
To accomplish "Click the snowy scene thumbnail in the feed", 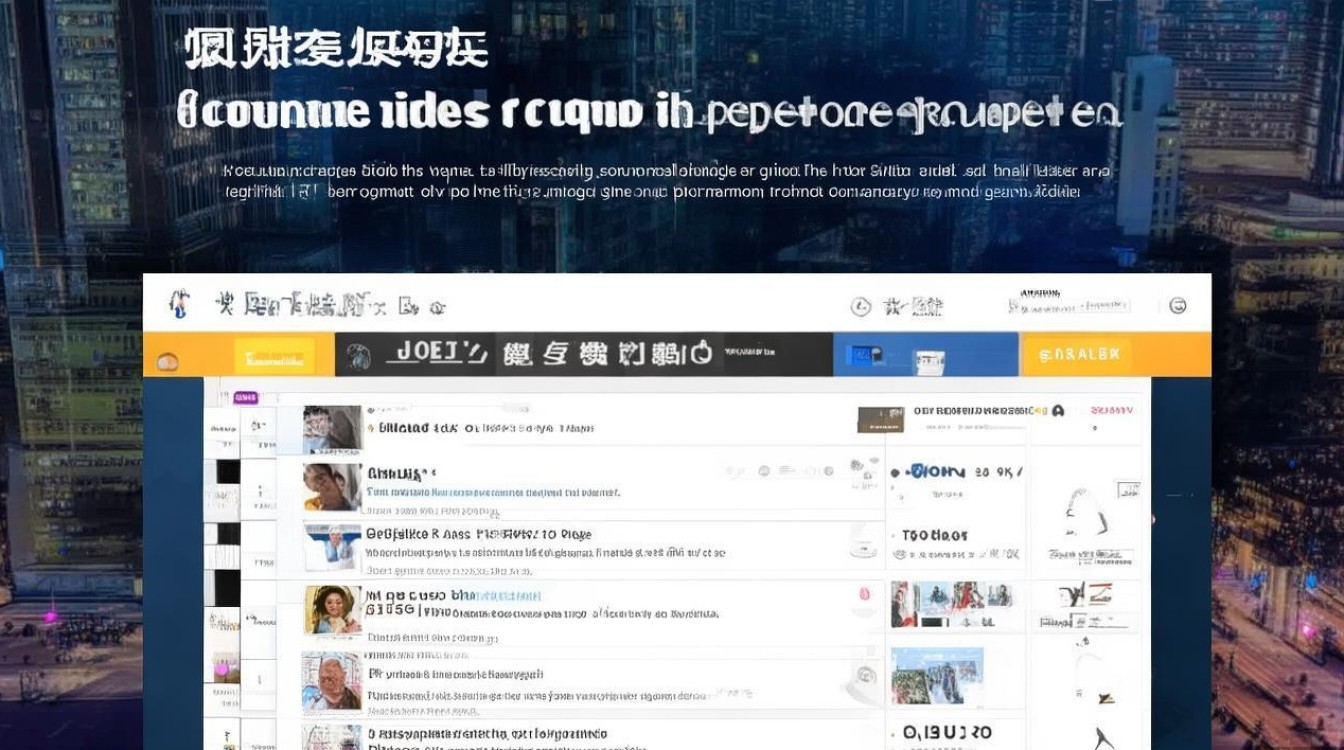I will [936, 676].
